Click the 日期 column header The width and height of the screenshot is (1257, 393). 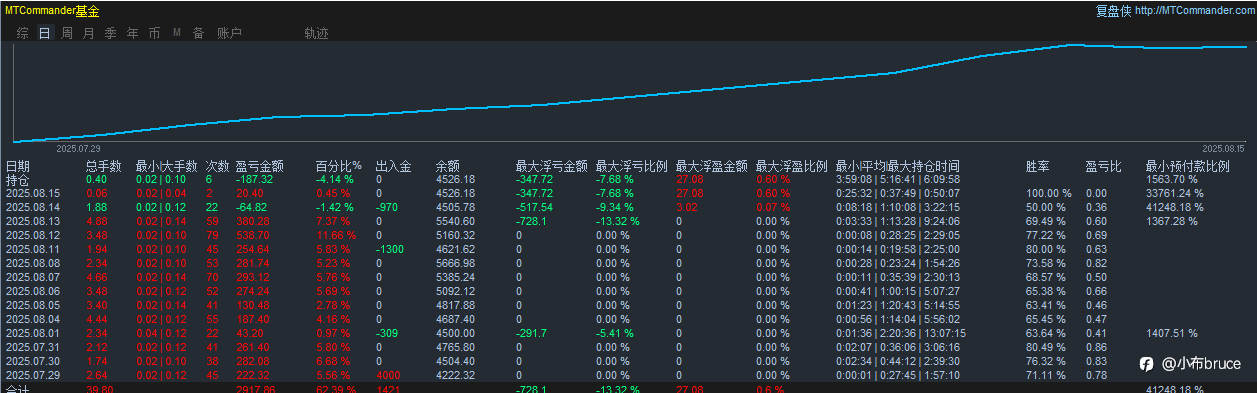point(18,166)
